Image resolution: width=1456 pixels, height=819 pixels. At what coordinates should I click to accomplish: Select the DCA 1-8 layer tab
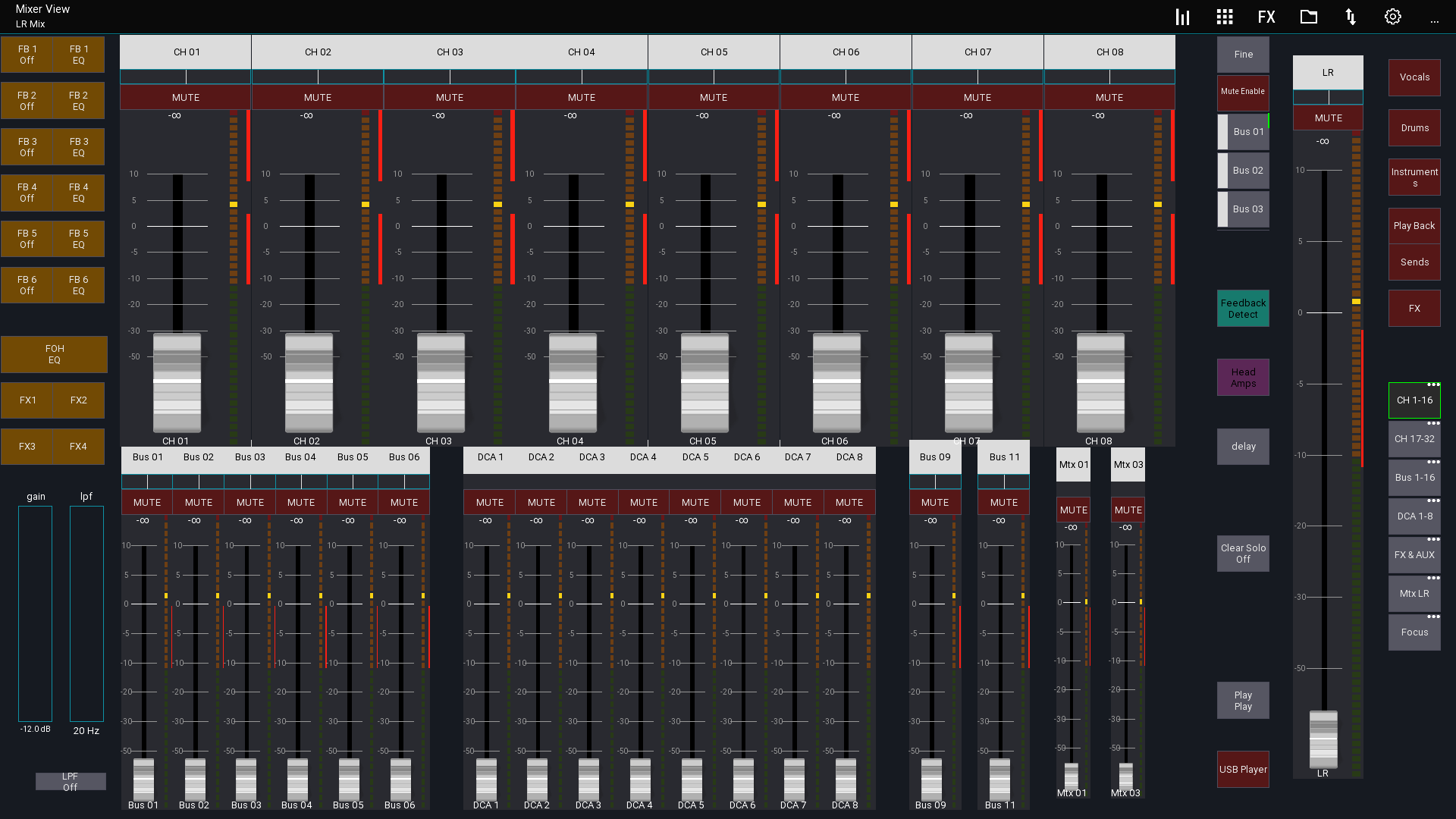(x=1414, y=516)
